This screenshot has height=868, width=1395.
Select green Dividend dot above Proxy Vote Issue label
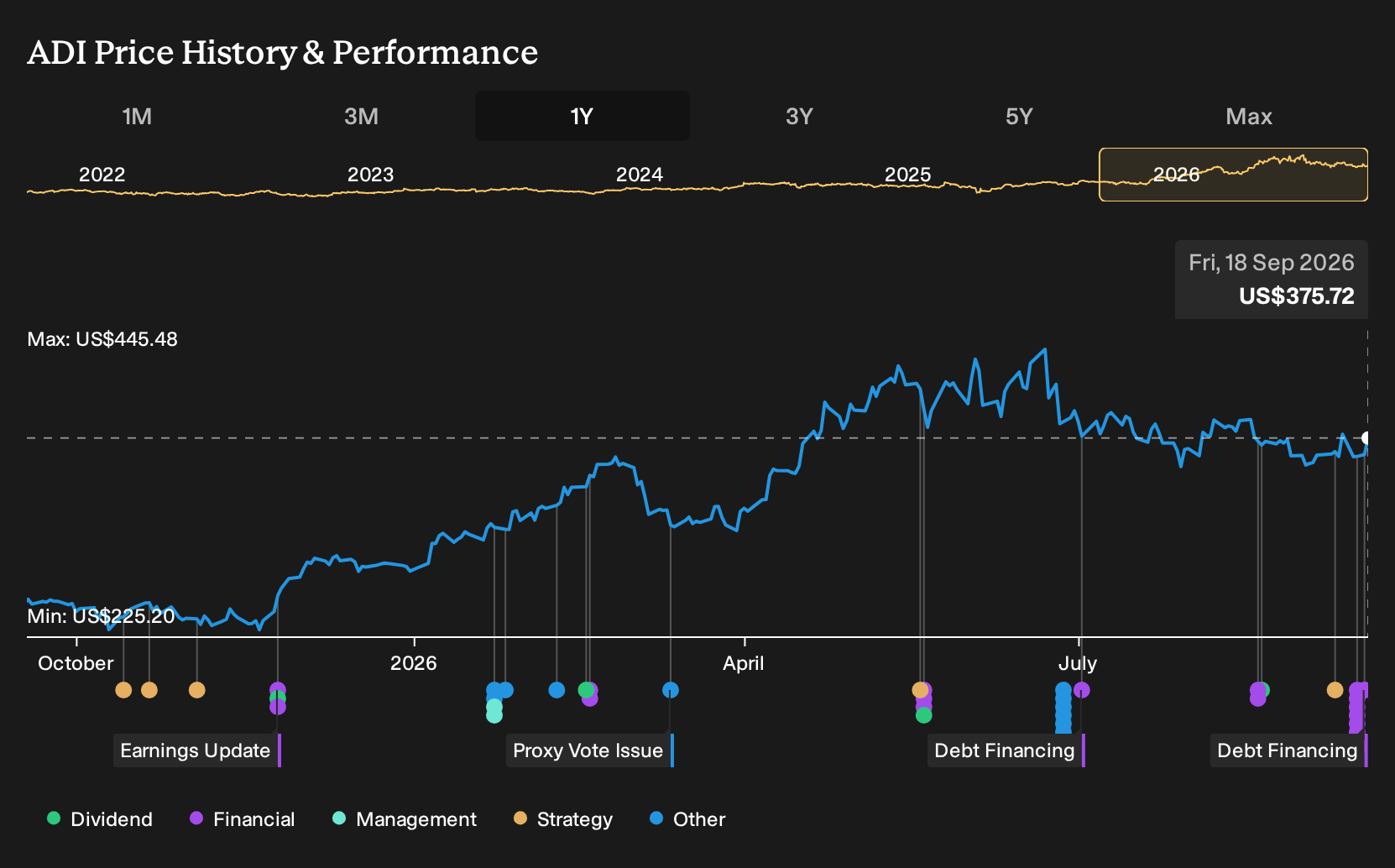click(586, 690)
